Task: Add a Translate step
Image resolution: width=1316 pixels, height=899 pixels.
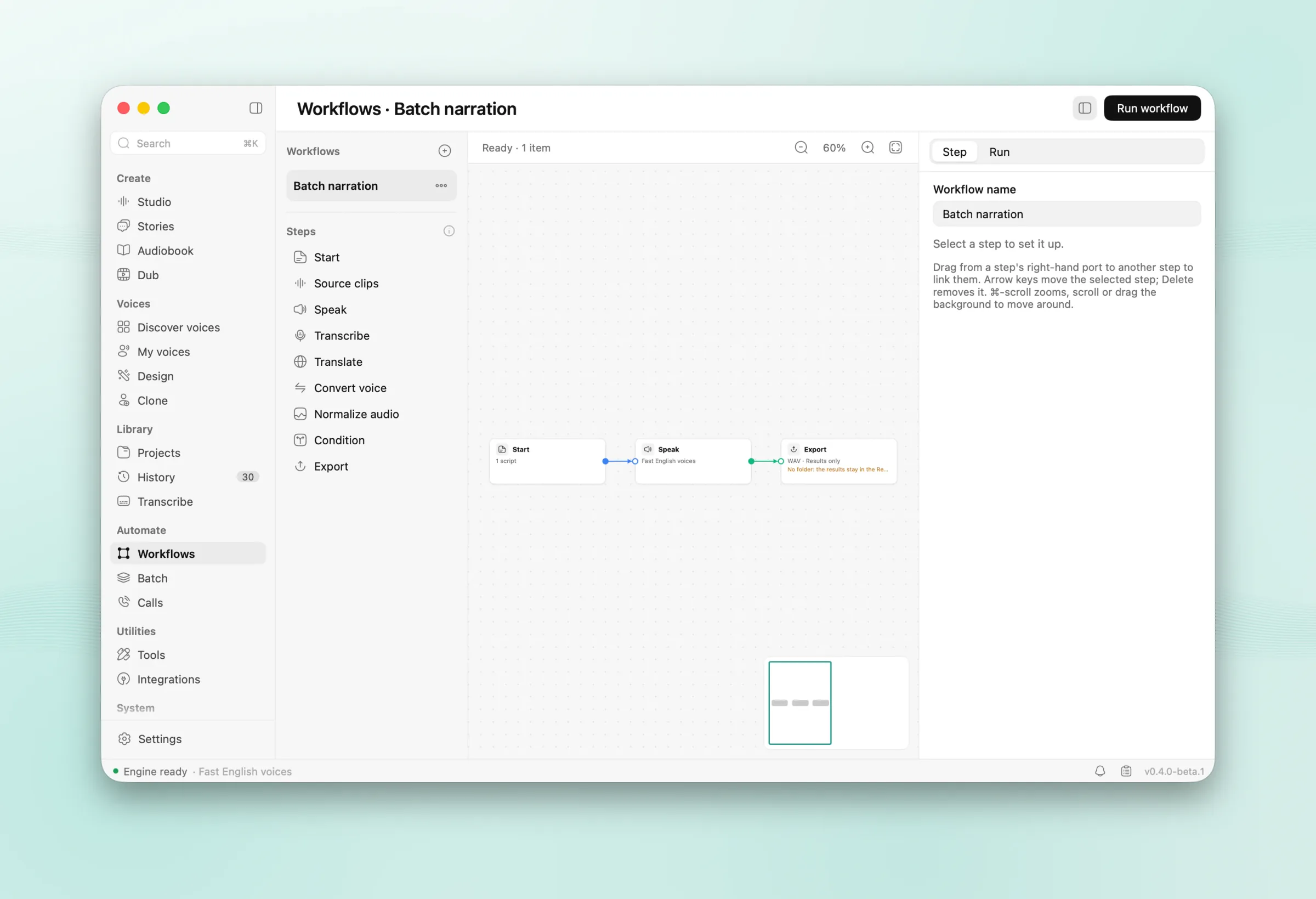Action: 371,361
